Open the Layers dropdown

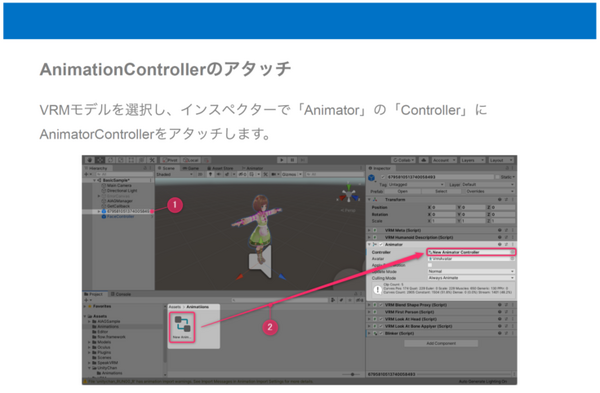pyautogui.click(x=472, y=160)
